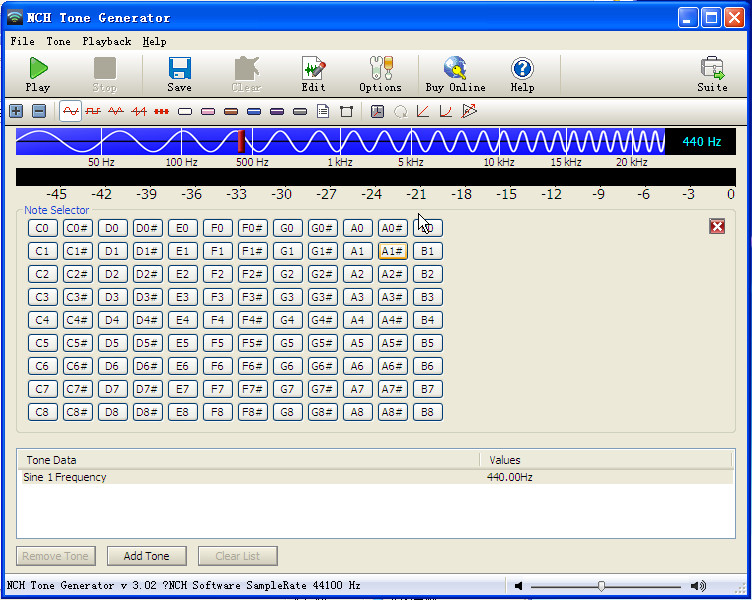Screen dimensions: 752x600
Task: Select the square wave waveform icon
Action: pos(93,111)
